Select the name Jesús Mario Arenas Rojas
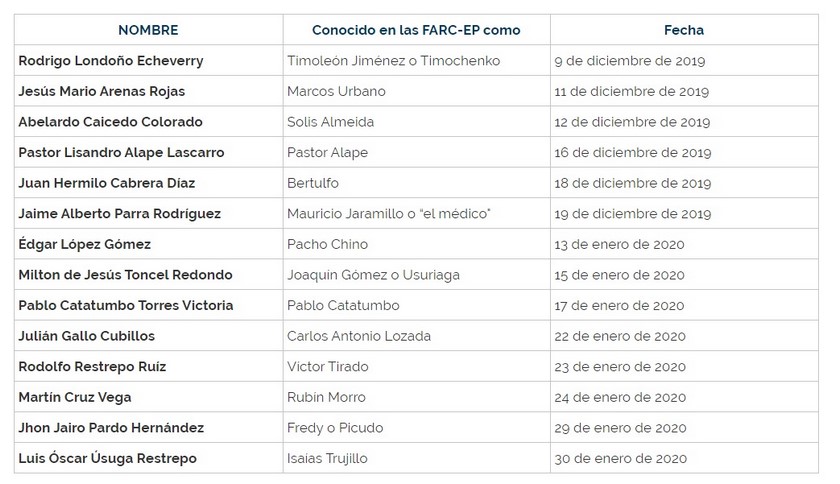The image size is (840, 484). point(102,92)
